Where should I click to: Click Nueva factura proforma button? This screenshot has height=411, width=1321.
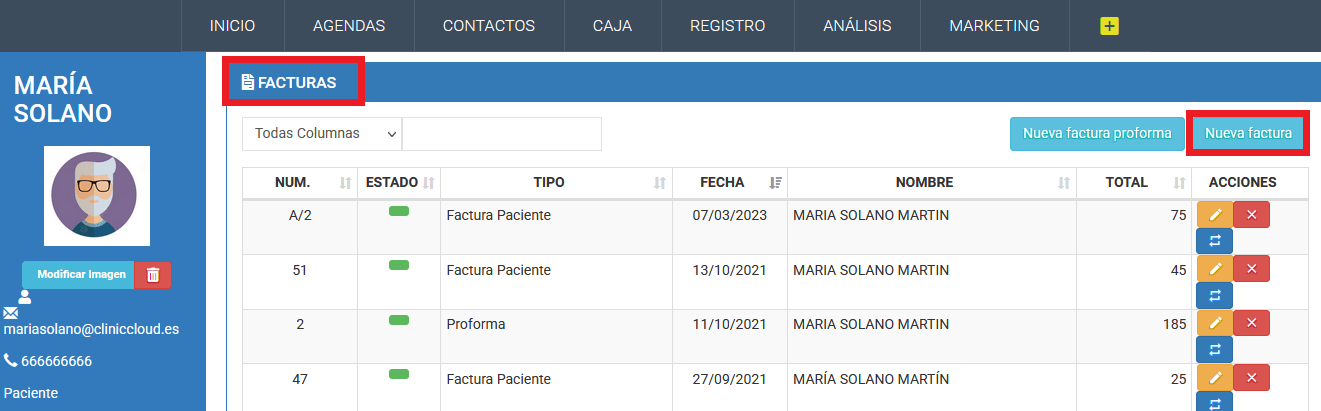click(x=1097, y=133)
